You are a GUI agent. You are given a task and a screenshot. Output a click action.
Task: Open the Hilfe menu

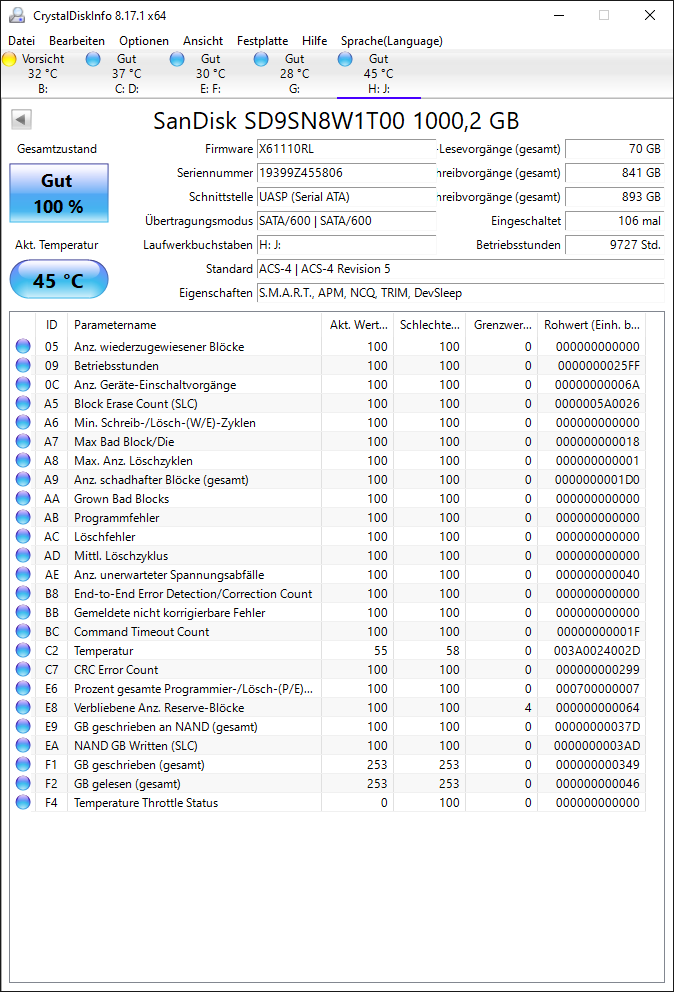315,40
